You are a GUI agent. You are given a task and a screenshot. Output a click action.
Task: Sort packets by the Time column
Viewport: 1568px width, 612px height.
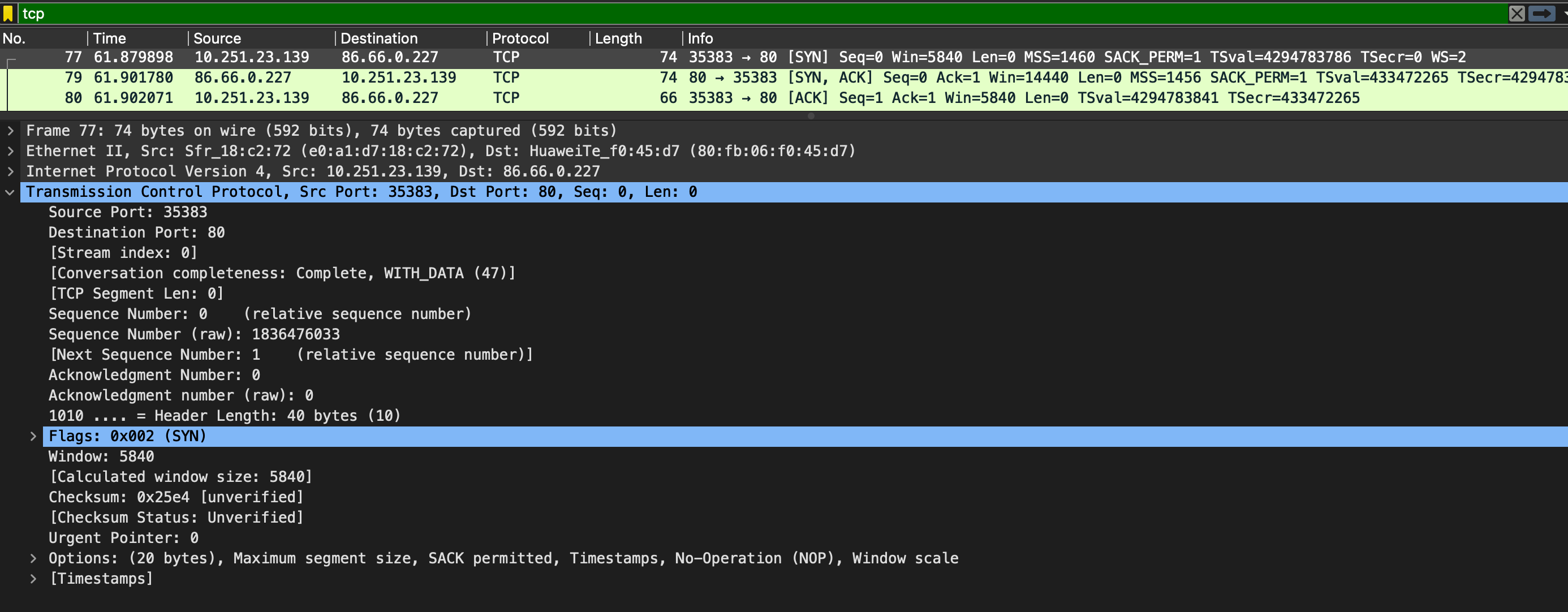(x=137, y=38)
